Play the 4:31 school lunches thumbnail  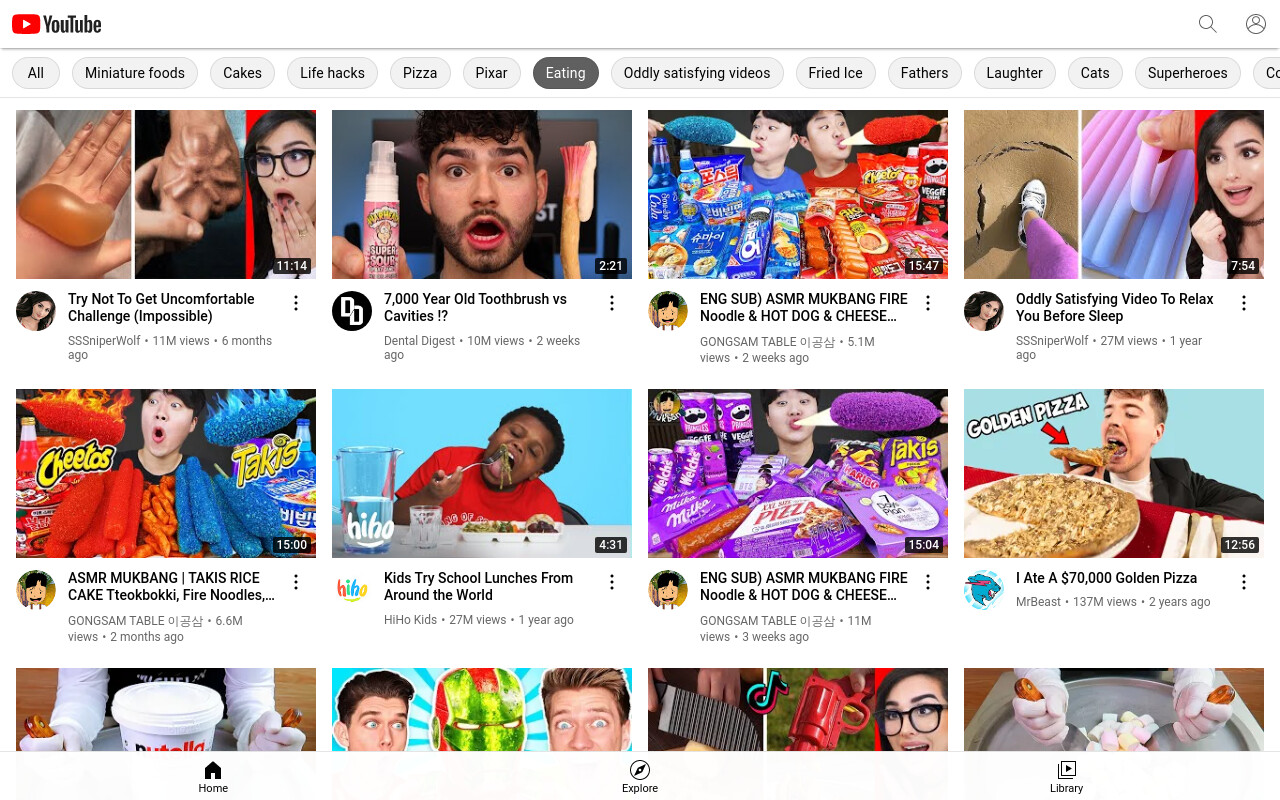point(482,473)
